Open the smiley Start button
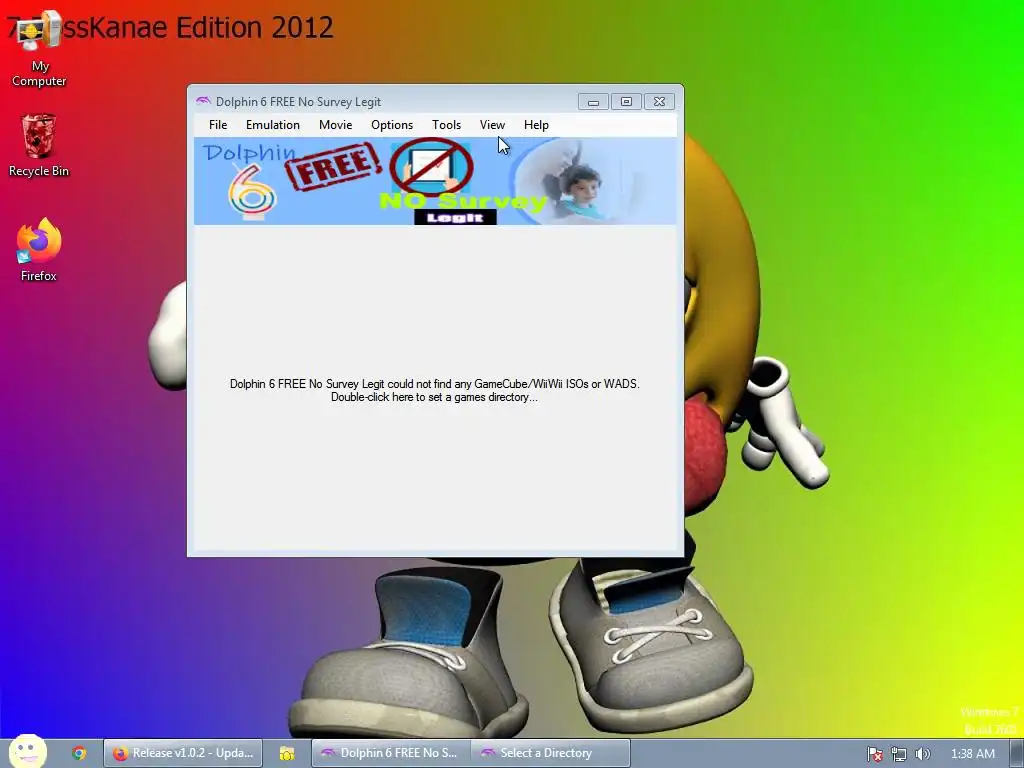The height and width of the screenshot is (768, 1024). 27,751
